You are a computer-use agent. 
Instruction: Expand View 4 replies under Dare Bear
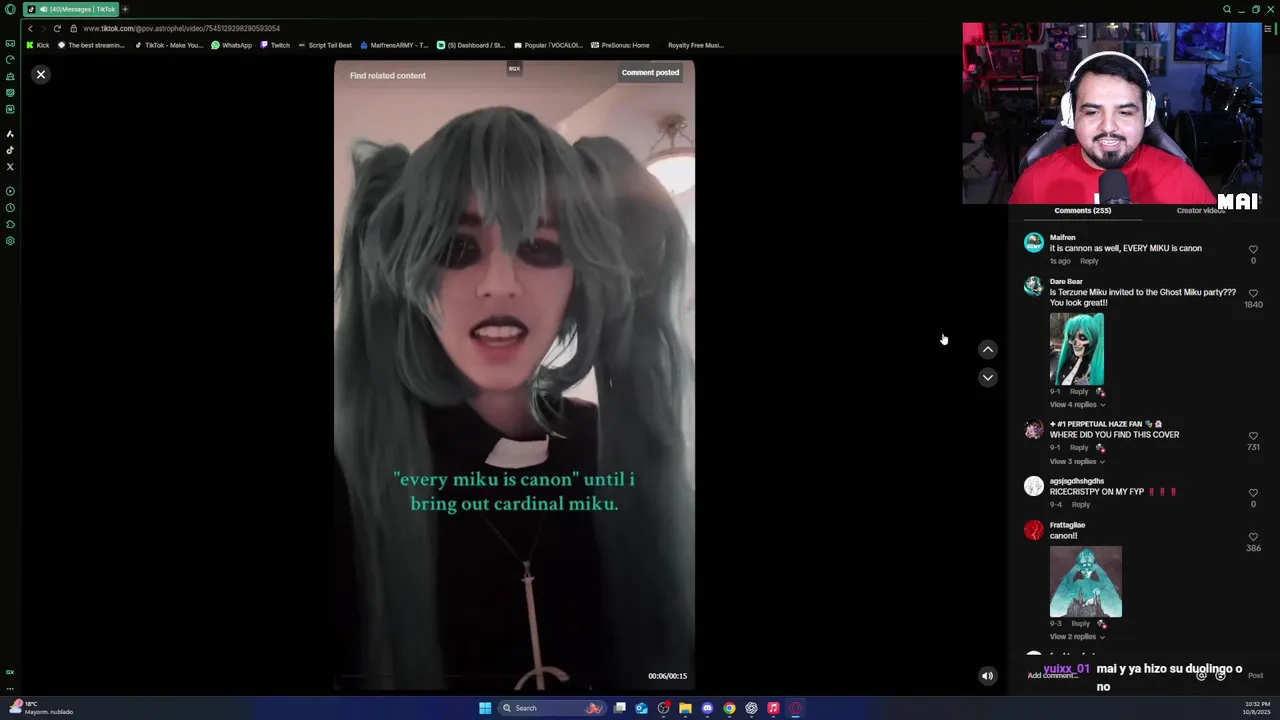(x=1077, y=404)
